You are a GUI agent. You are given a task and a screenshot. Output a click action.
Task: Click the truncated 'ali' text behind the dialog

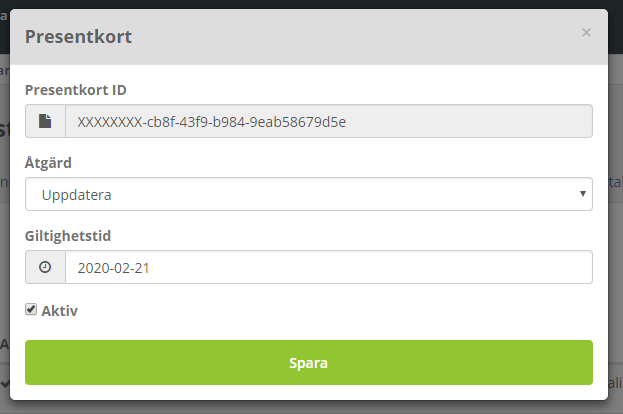[615, 383]
